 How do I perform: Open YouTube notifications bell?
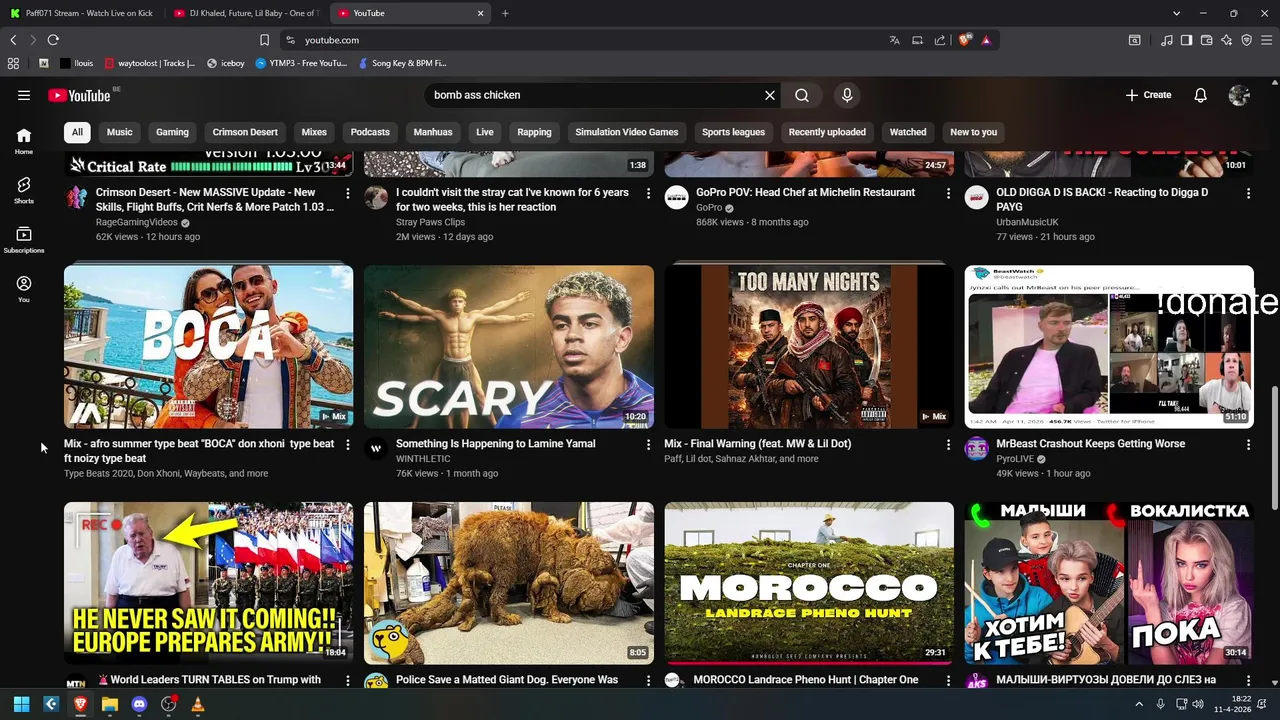tap(1201, 95)
